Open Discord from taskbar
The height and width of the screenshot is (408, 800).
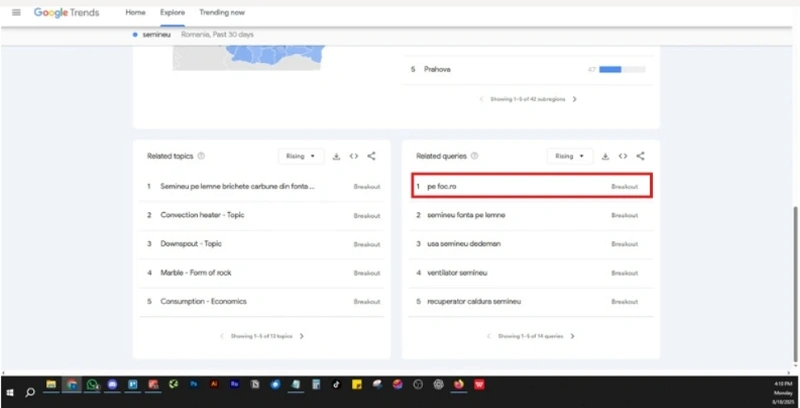pos(113,385)
